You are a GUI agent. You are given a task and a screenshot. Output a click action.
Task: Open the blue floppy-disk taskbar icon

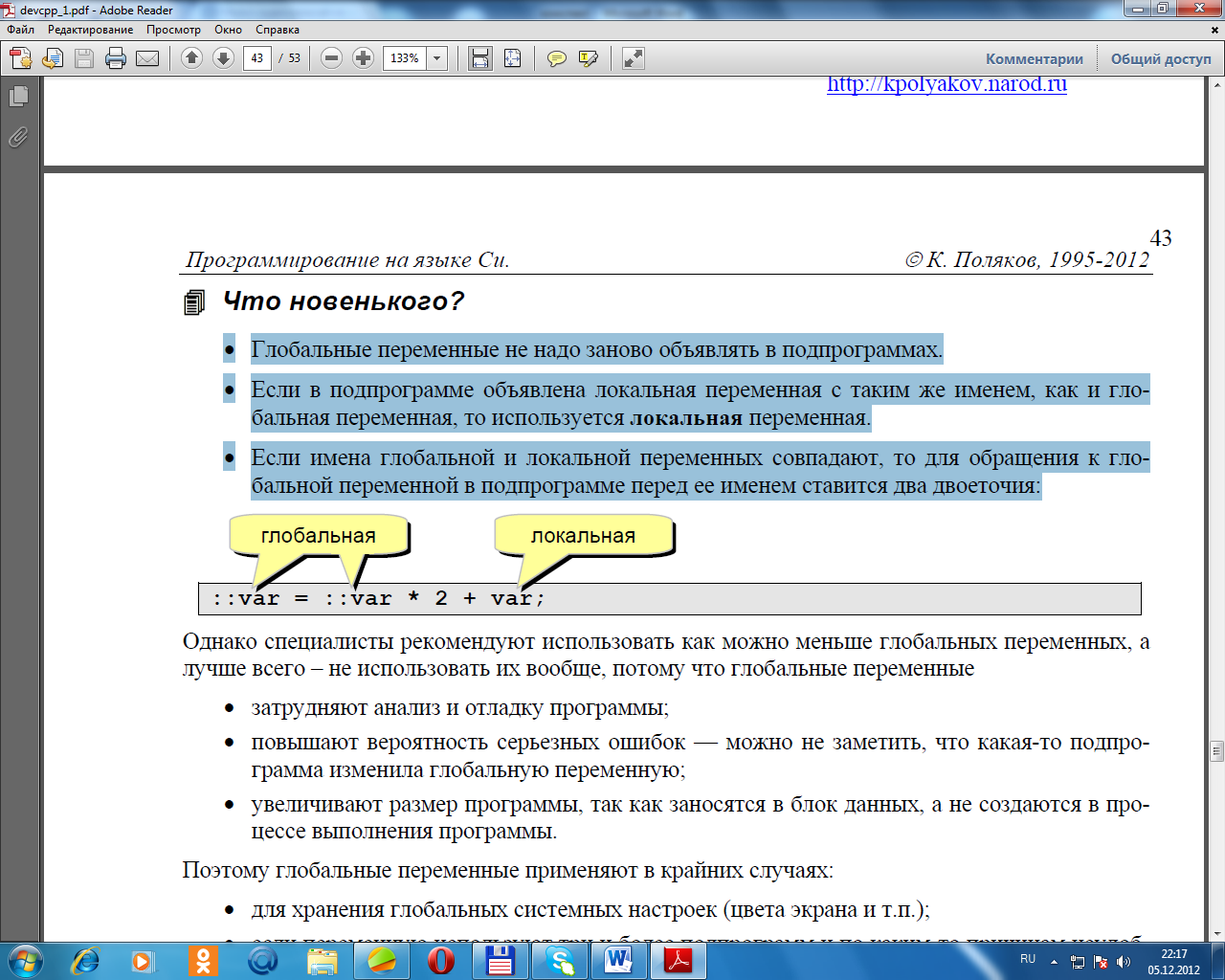click(x=500, y=961)
